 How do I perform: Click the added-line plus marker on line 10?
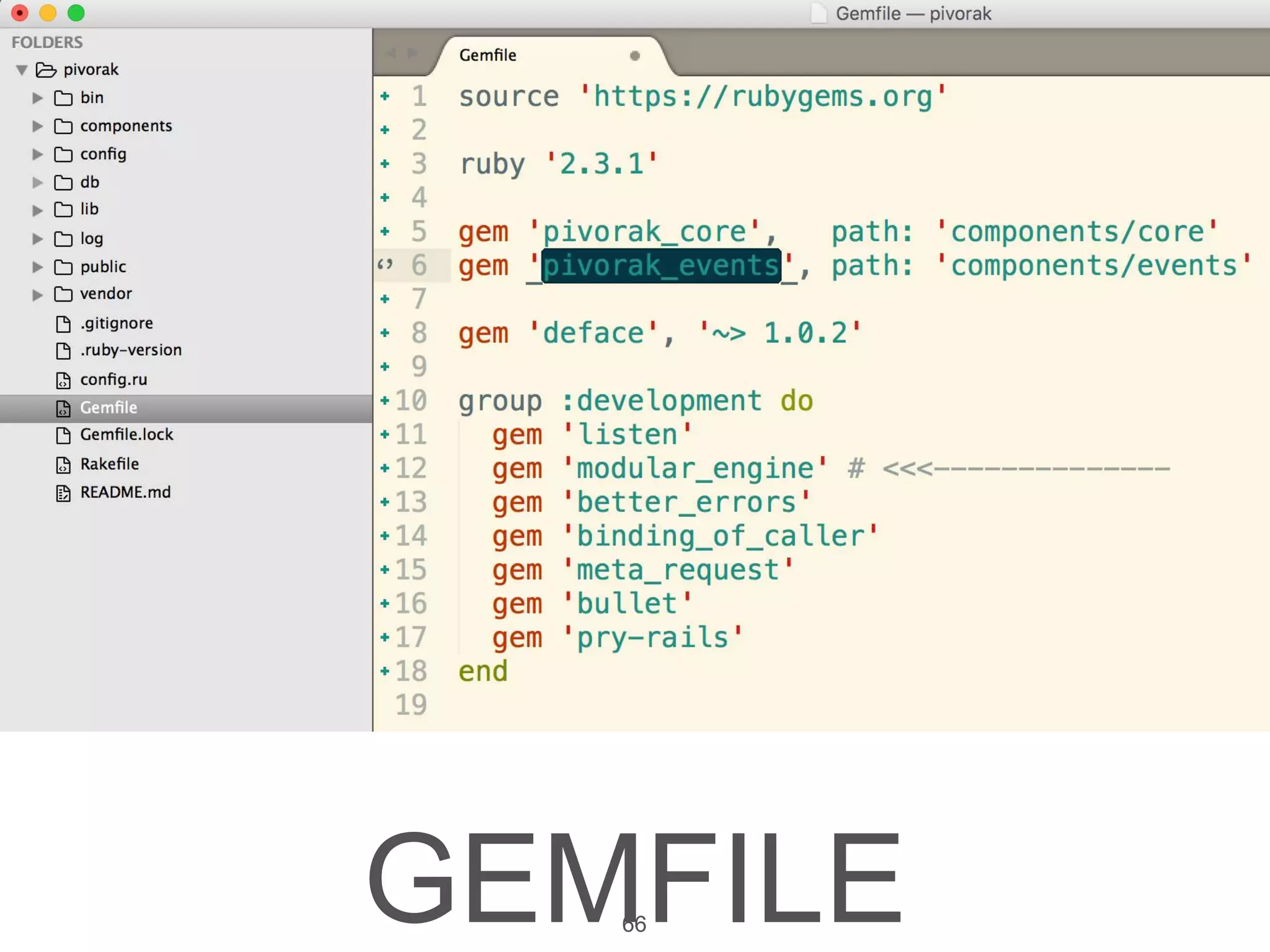pos(385,400)
